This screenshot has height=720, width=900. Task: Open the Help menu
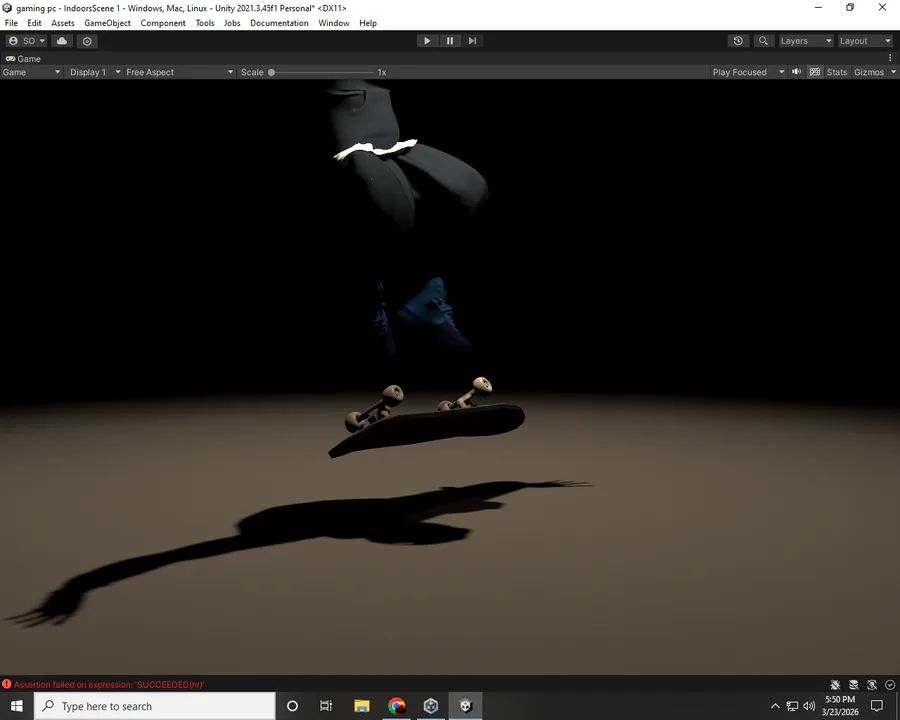point(368,23)
